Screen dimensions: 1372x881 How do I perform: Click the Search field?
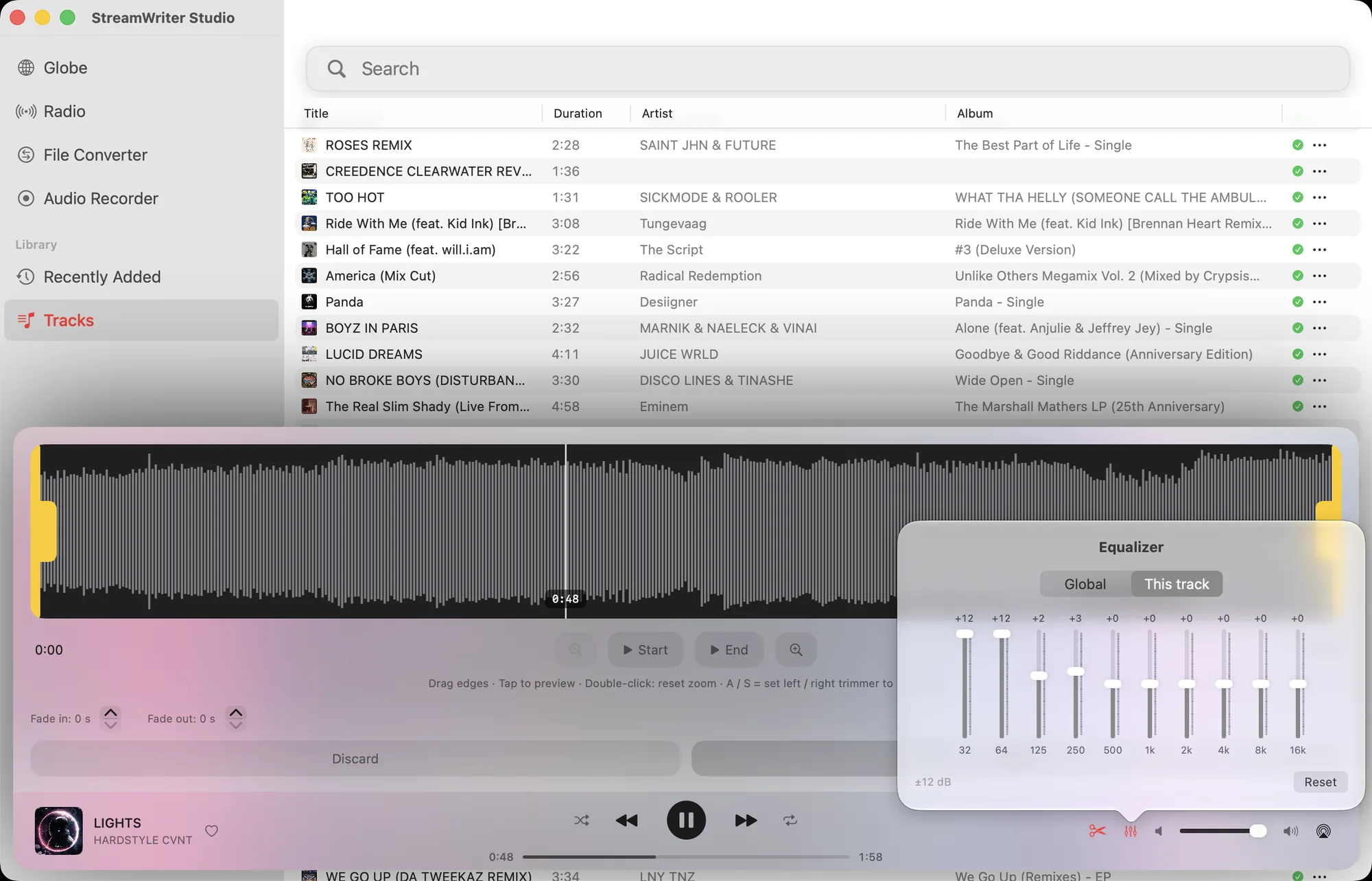pos(827,69)
